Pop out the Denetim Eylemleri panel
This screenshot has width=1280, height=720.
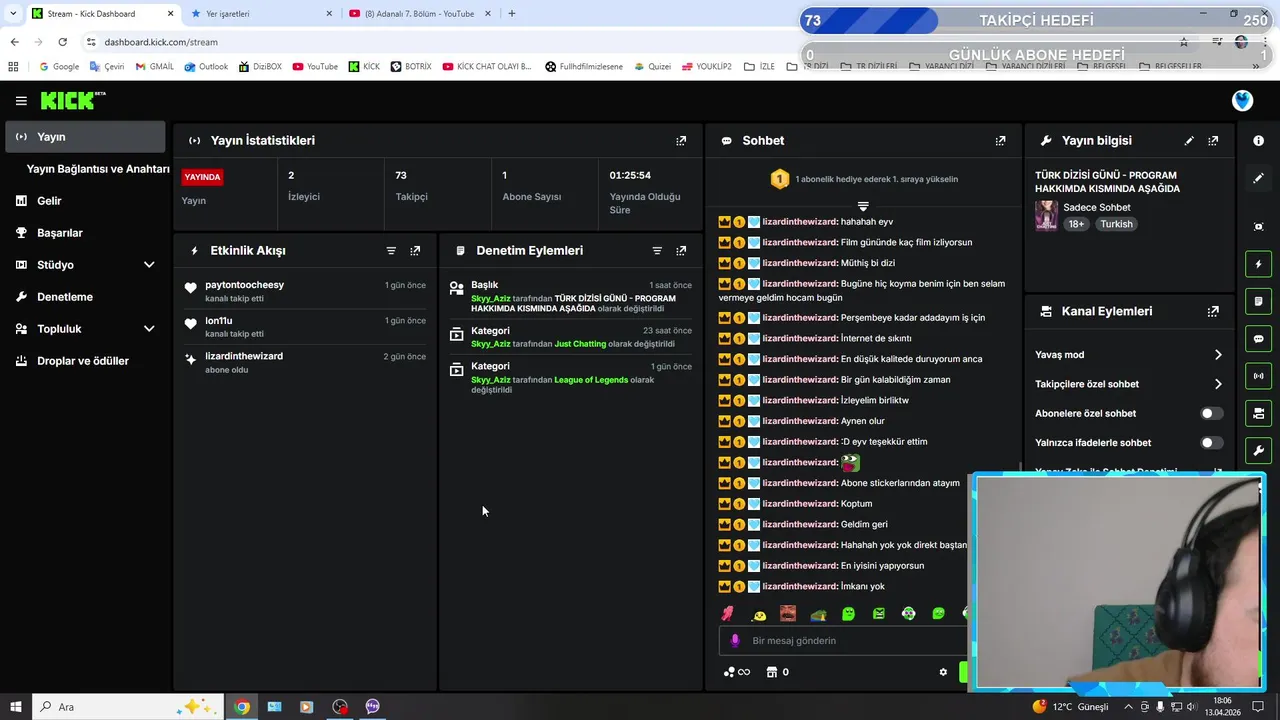681,251
